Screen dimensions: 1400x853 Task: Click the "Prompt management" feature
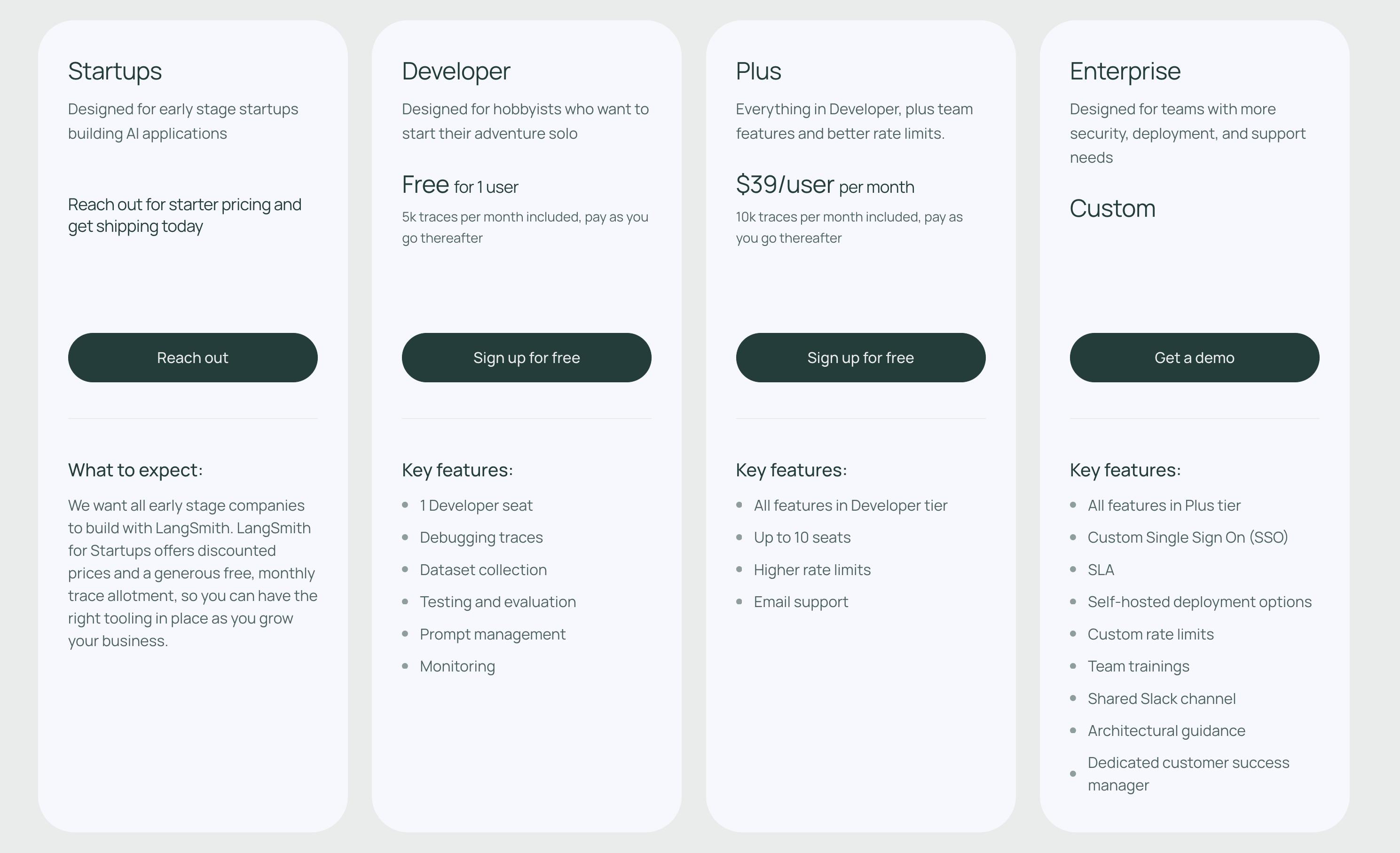tap(492, 634)
